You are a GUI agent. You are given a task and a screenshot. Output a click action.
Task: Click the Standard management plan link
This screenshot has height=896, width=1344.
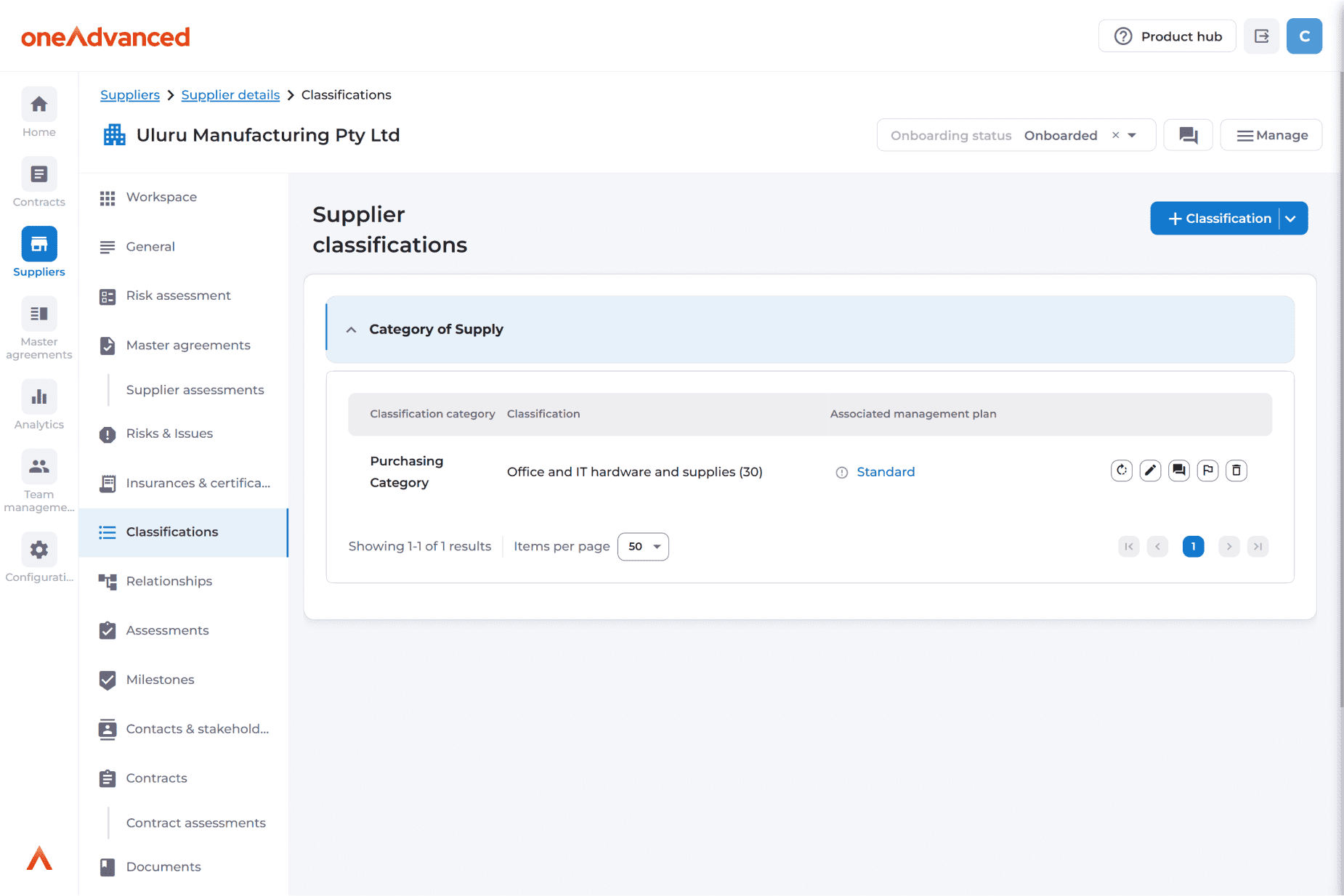point(886,472)
